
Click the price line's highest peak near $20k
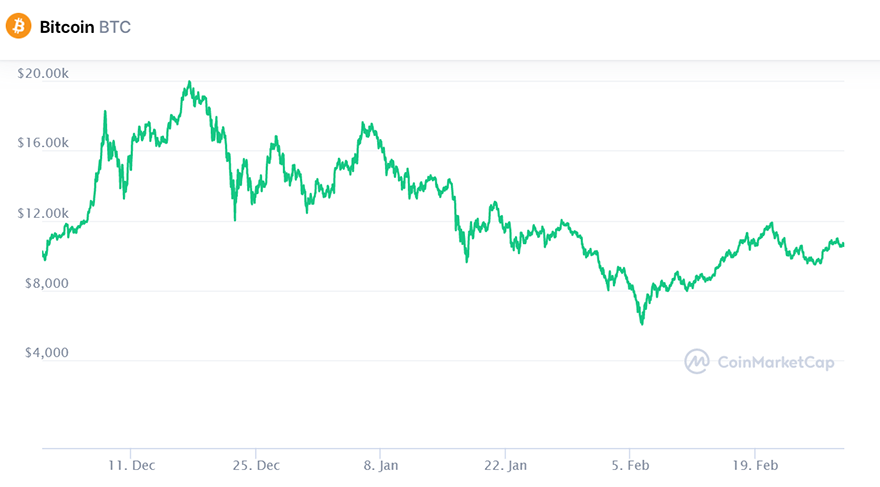pyautogui.click(x=189, y=83)
